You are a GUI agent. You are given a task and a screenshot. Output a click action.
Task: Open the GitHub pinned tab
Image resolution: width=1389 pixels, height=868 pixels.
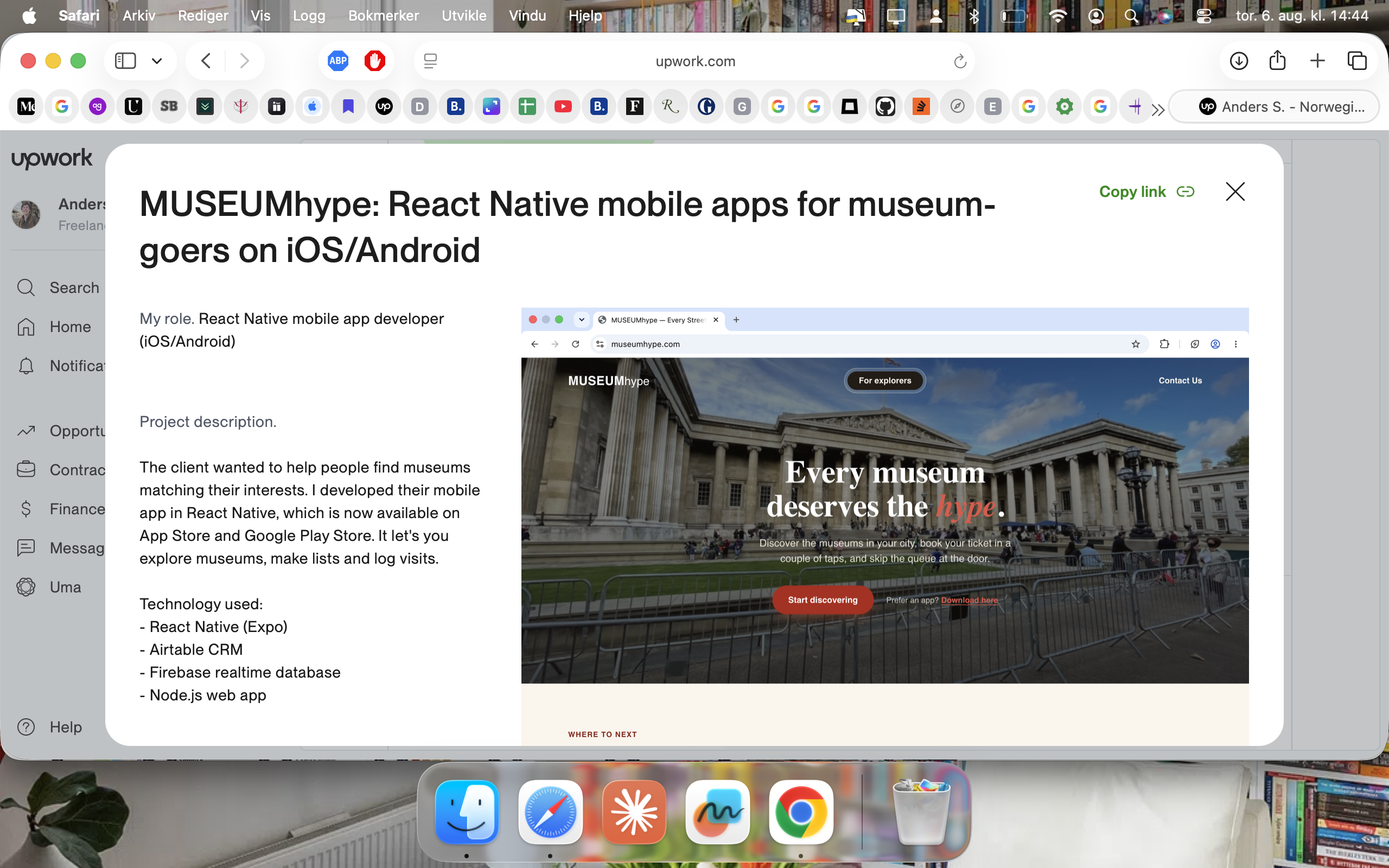(x=885, y=106)
